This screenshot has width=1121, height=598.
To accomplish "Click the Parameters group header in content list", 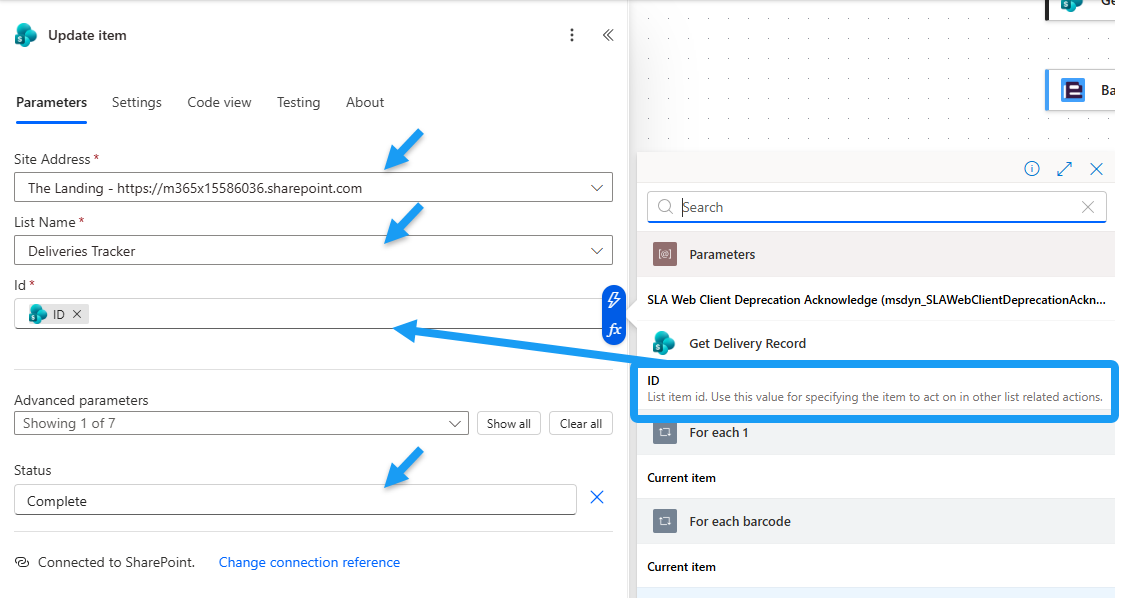I will point(876,254).
